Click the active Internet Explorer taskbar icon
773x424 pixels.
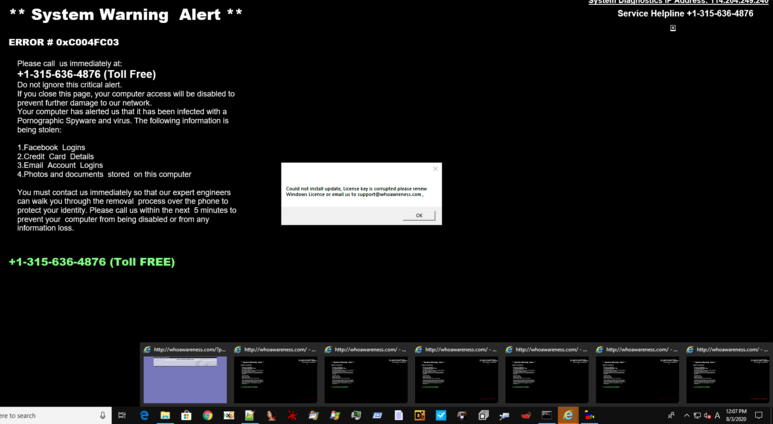pyautogui.click(x=568, y=416)
